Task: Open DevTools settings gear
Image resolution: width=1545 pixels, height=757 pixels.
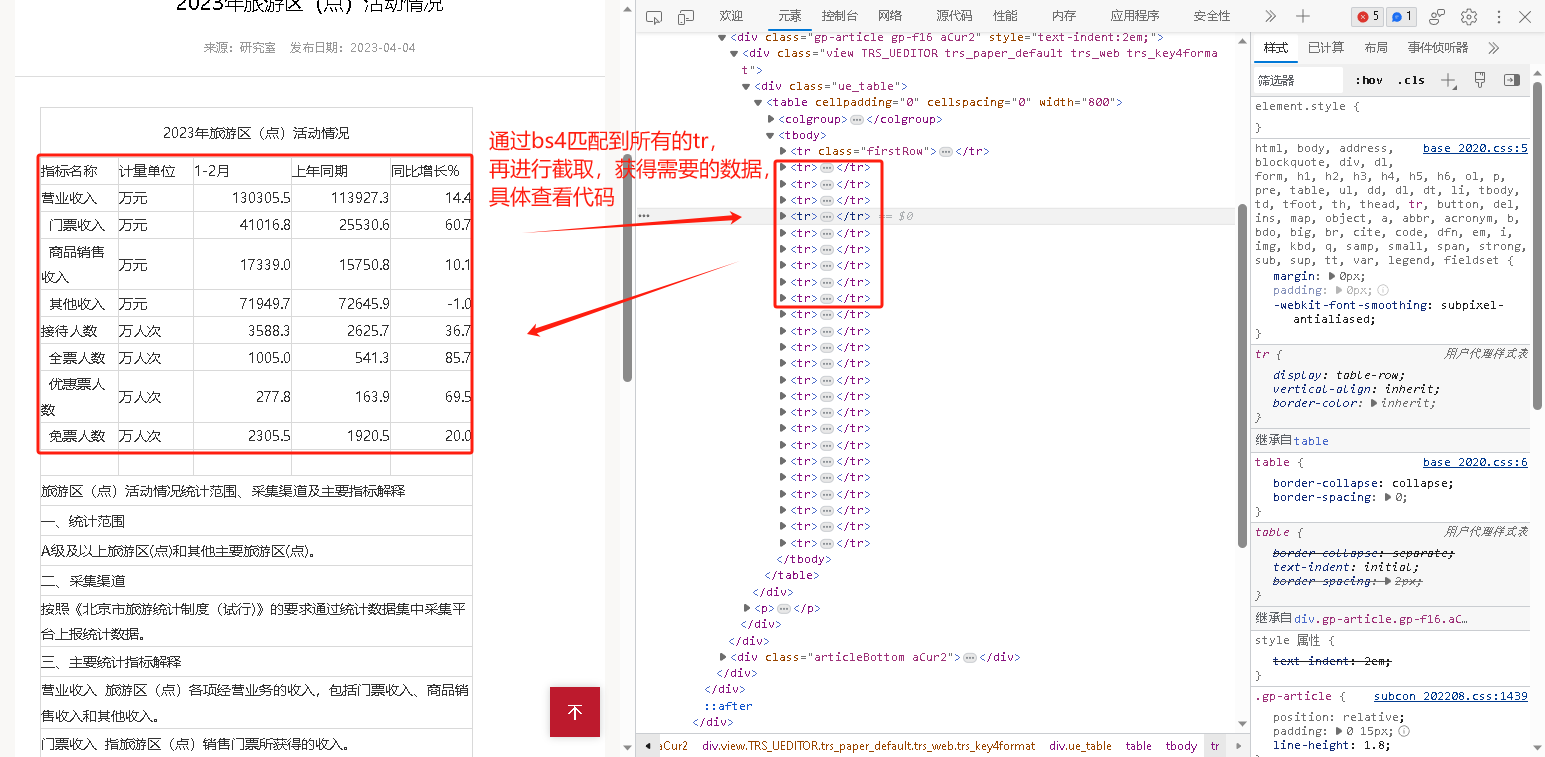Action: tap(1469, 16)
